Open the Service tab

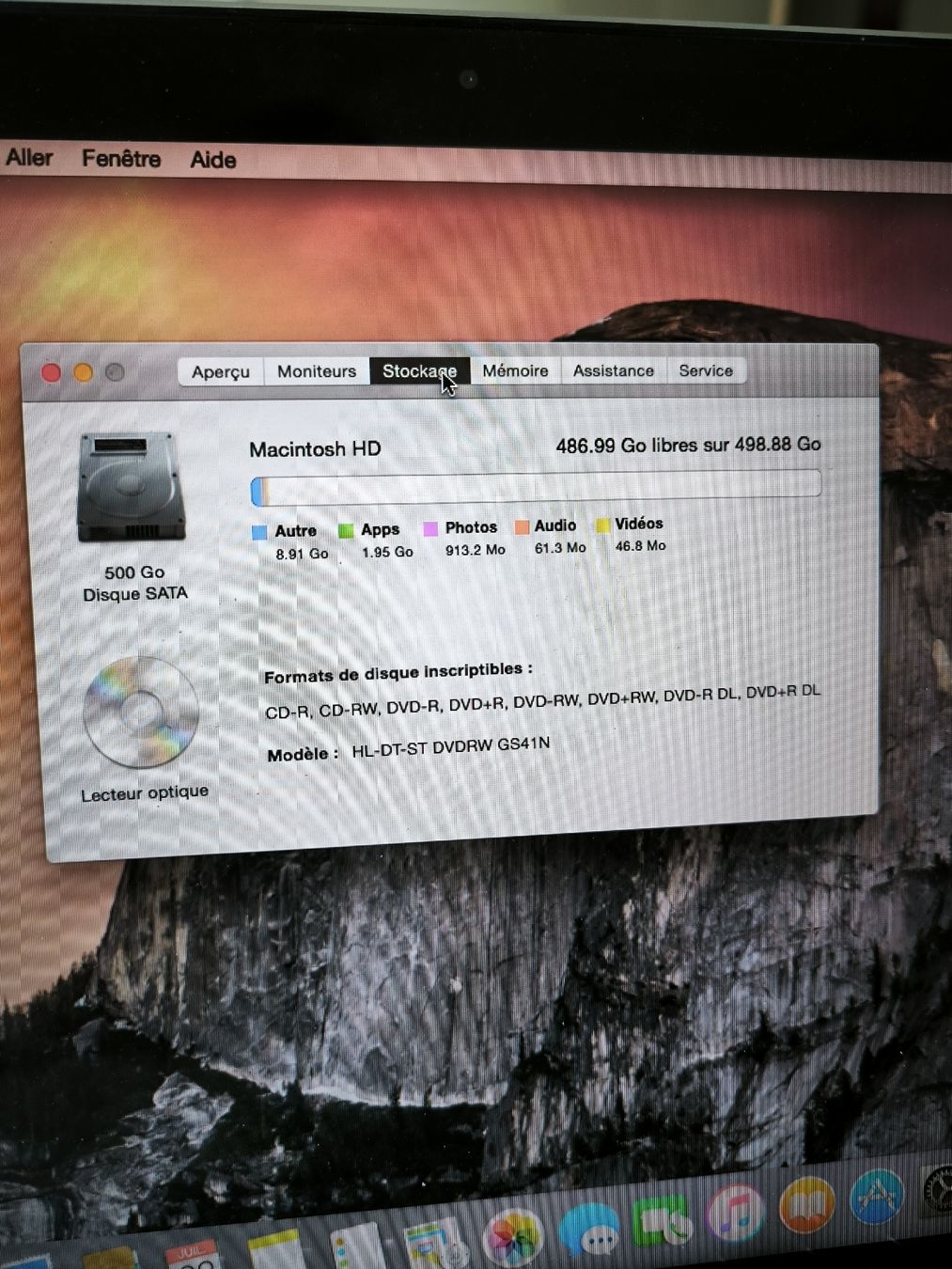point(706,370)
